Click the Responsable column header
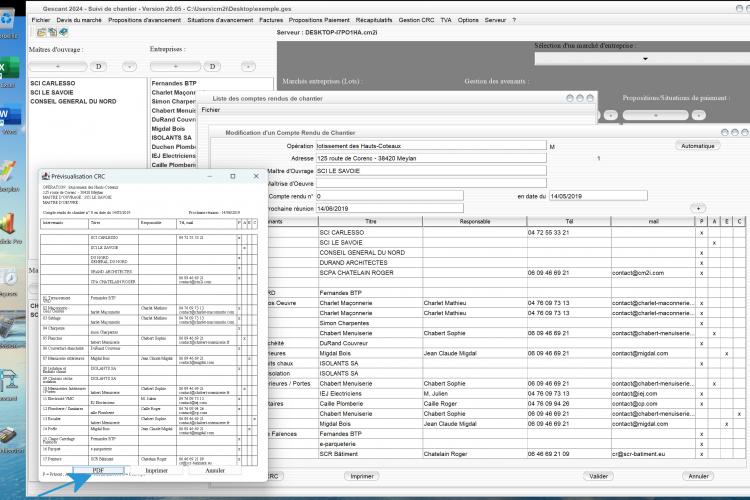750x500 pixels. (x=474, y=222)
